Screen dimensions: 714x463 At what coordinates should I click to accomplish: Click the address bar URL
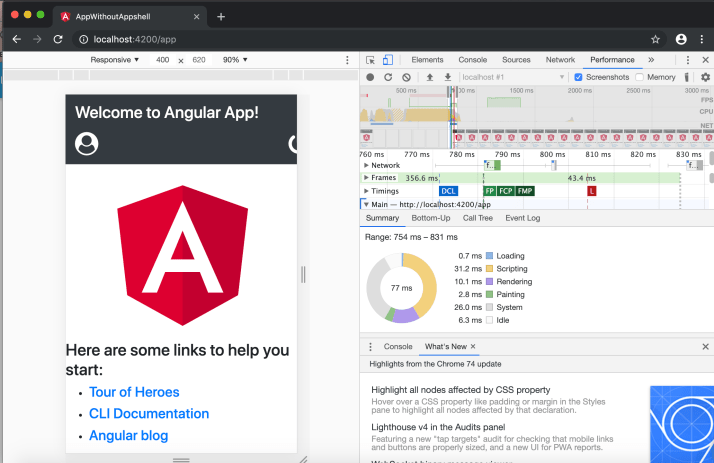135,40
